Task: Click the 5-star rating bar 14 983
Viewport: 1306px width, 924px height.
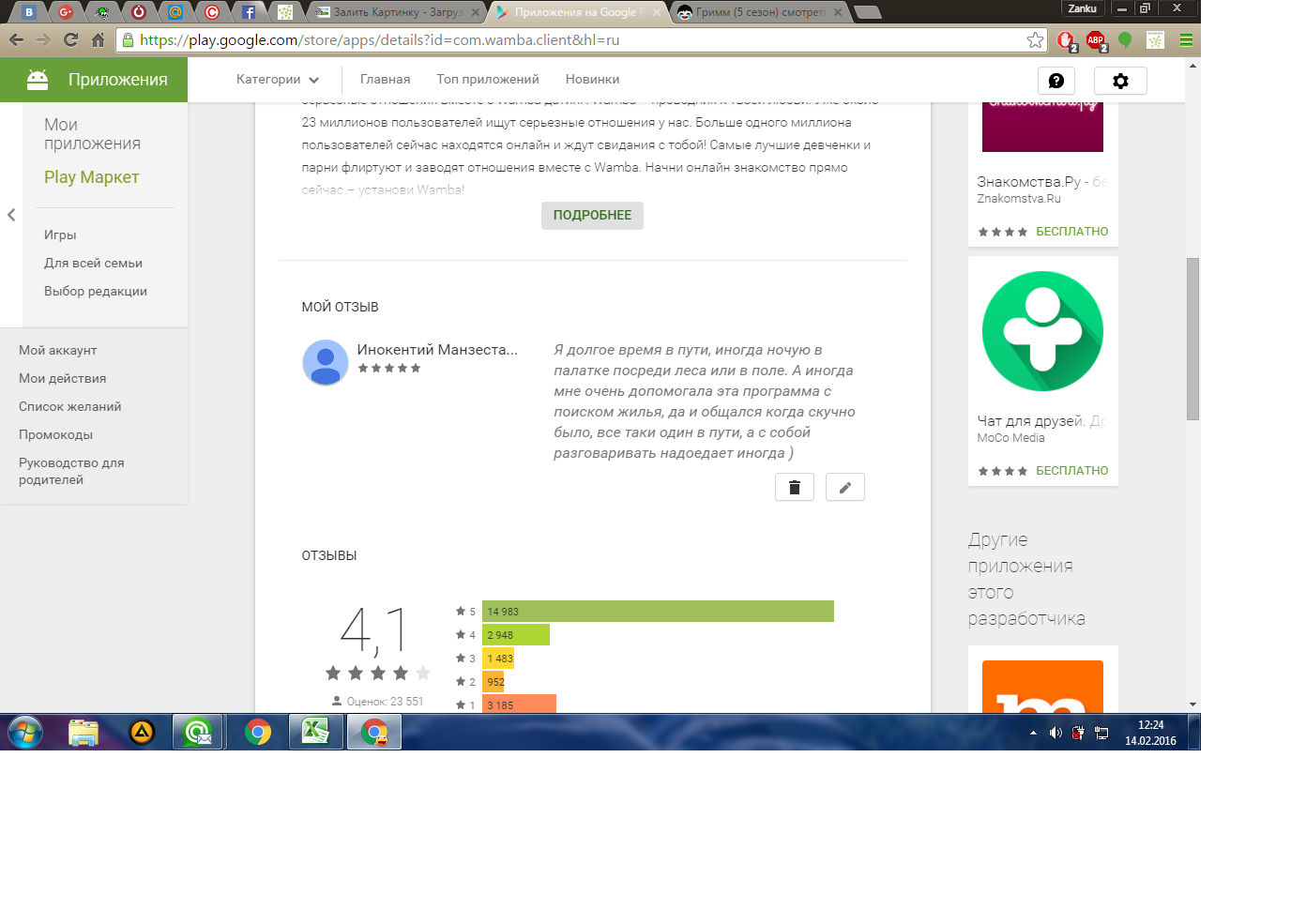Action: 658,612
